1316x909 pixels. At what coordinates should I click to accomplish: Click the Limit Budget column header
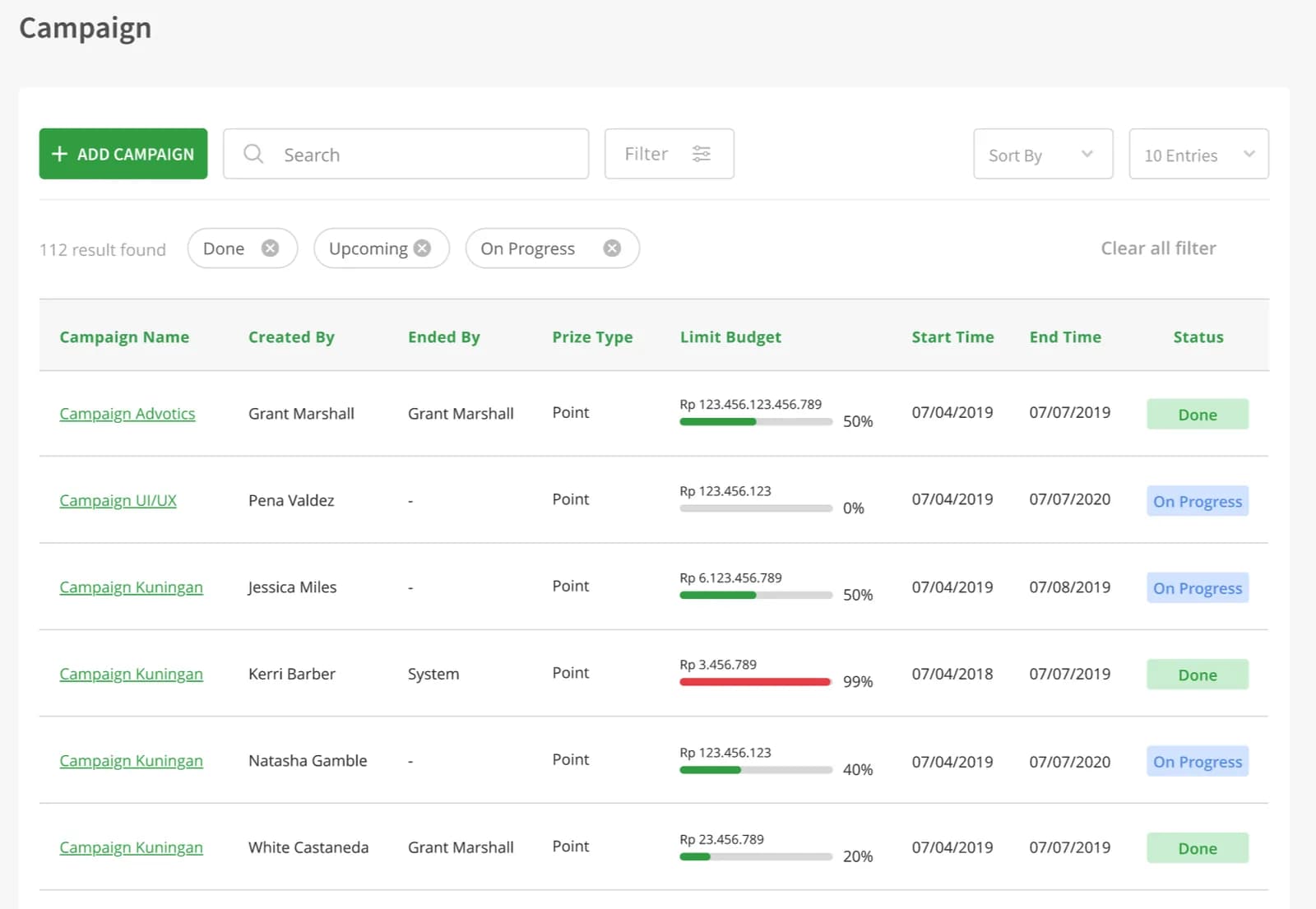point(730,337)
